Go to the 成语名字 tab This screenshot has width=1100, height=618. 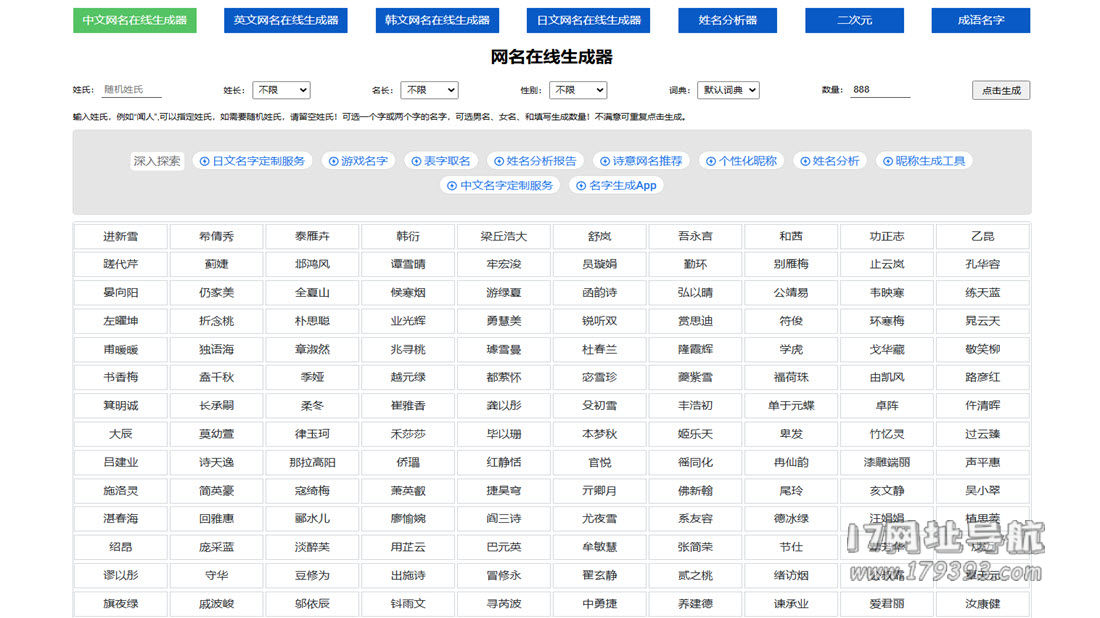980,20
